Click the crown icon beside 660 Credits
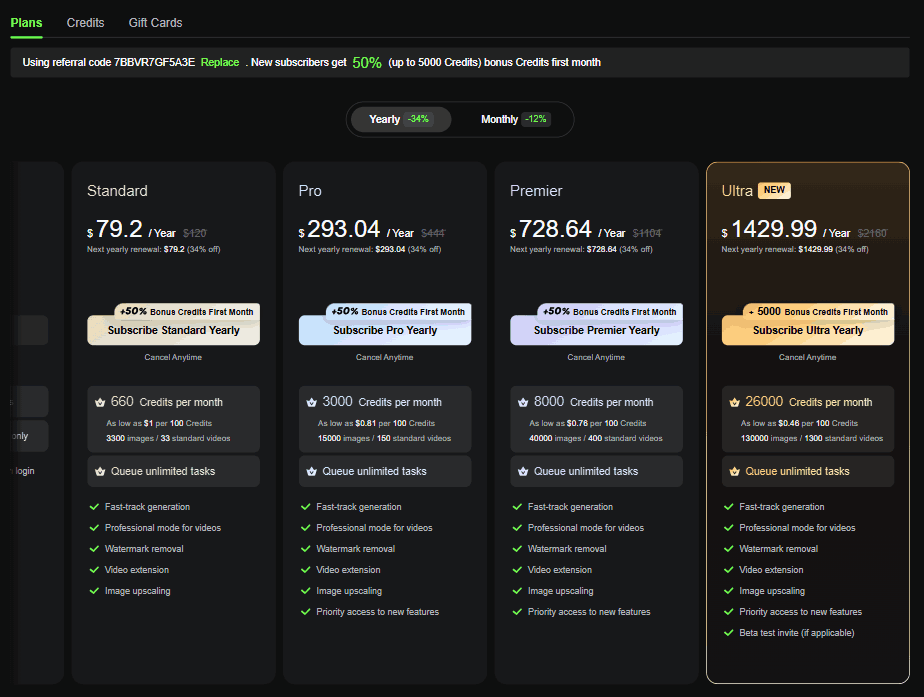Image resolution: width=924 pixels, height=697 pixels. coord(100,402)
